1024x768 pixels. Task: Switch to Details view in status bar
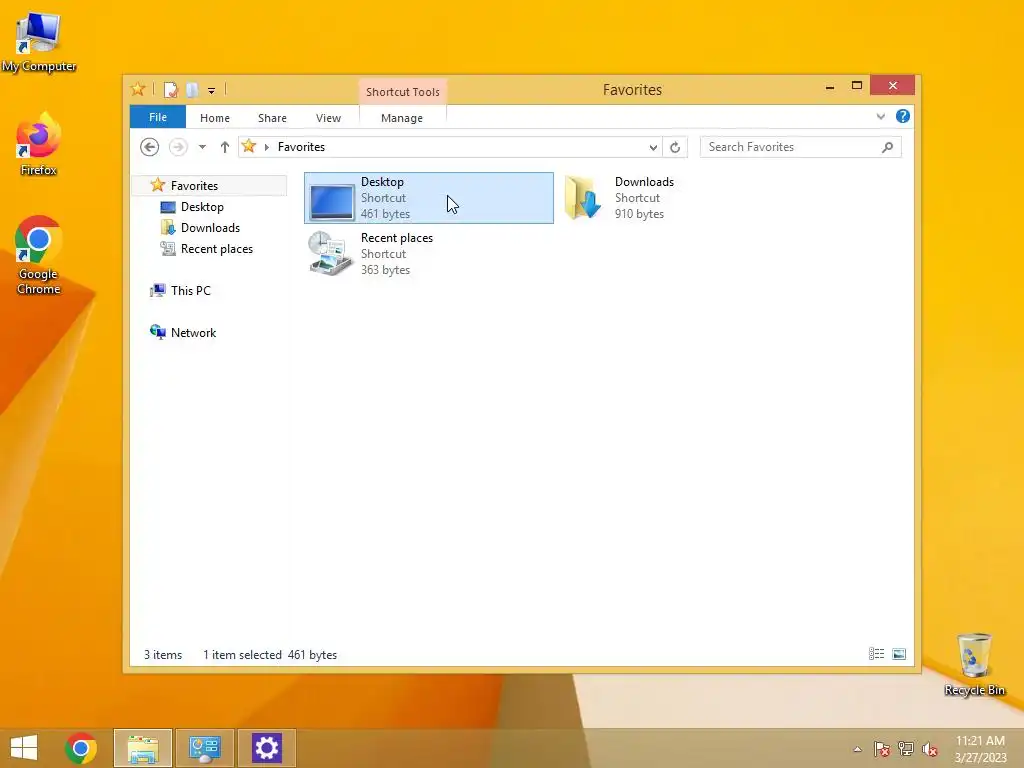coord(876,654)
